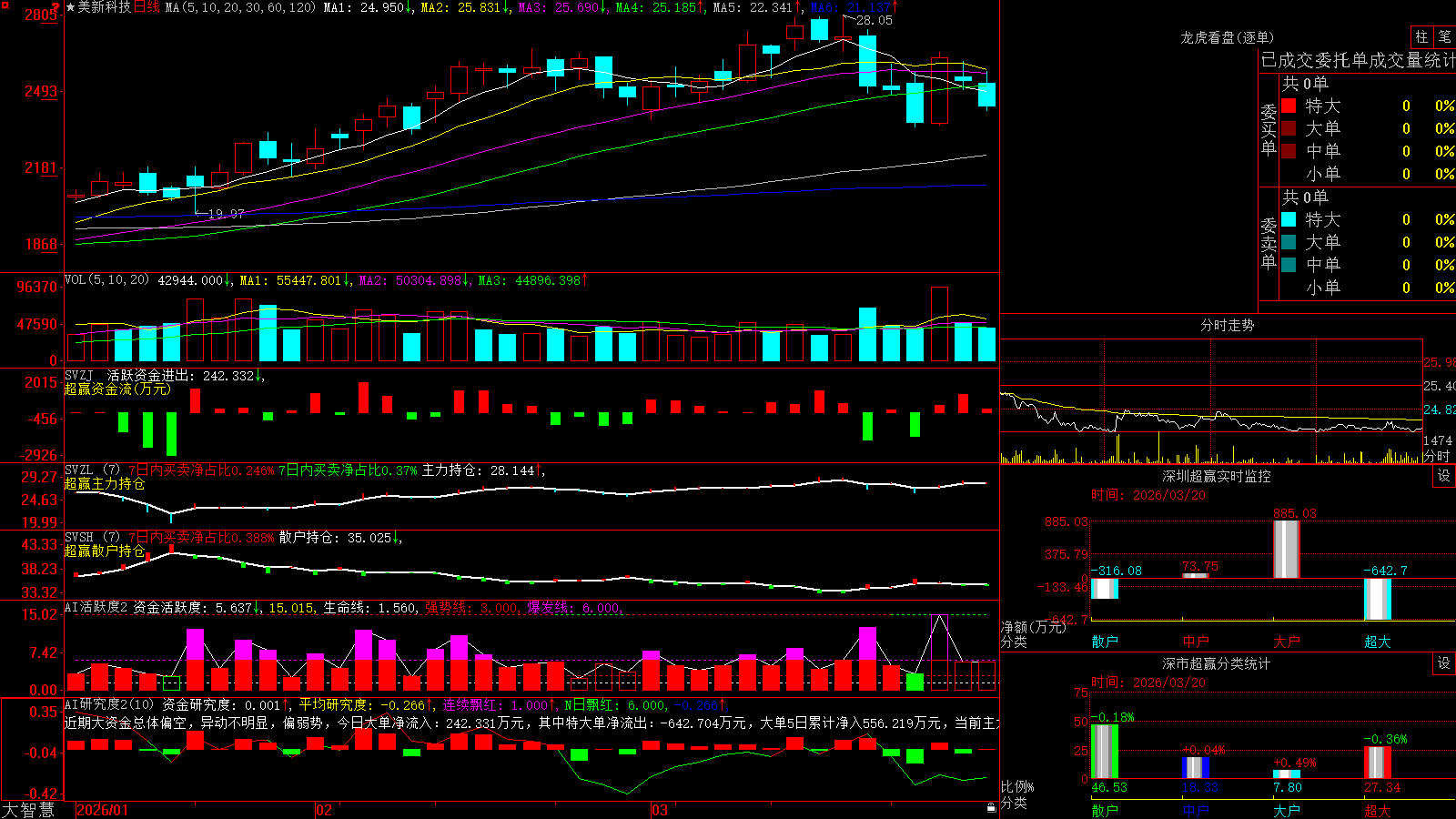Image resolution: width=1456 pixels, height=819 pixels.
Task: Click the red 特大 buy-order swatch
Action: pyautogui.click(x=1289, y=106)
